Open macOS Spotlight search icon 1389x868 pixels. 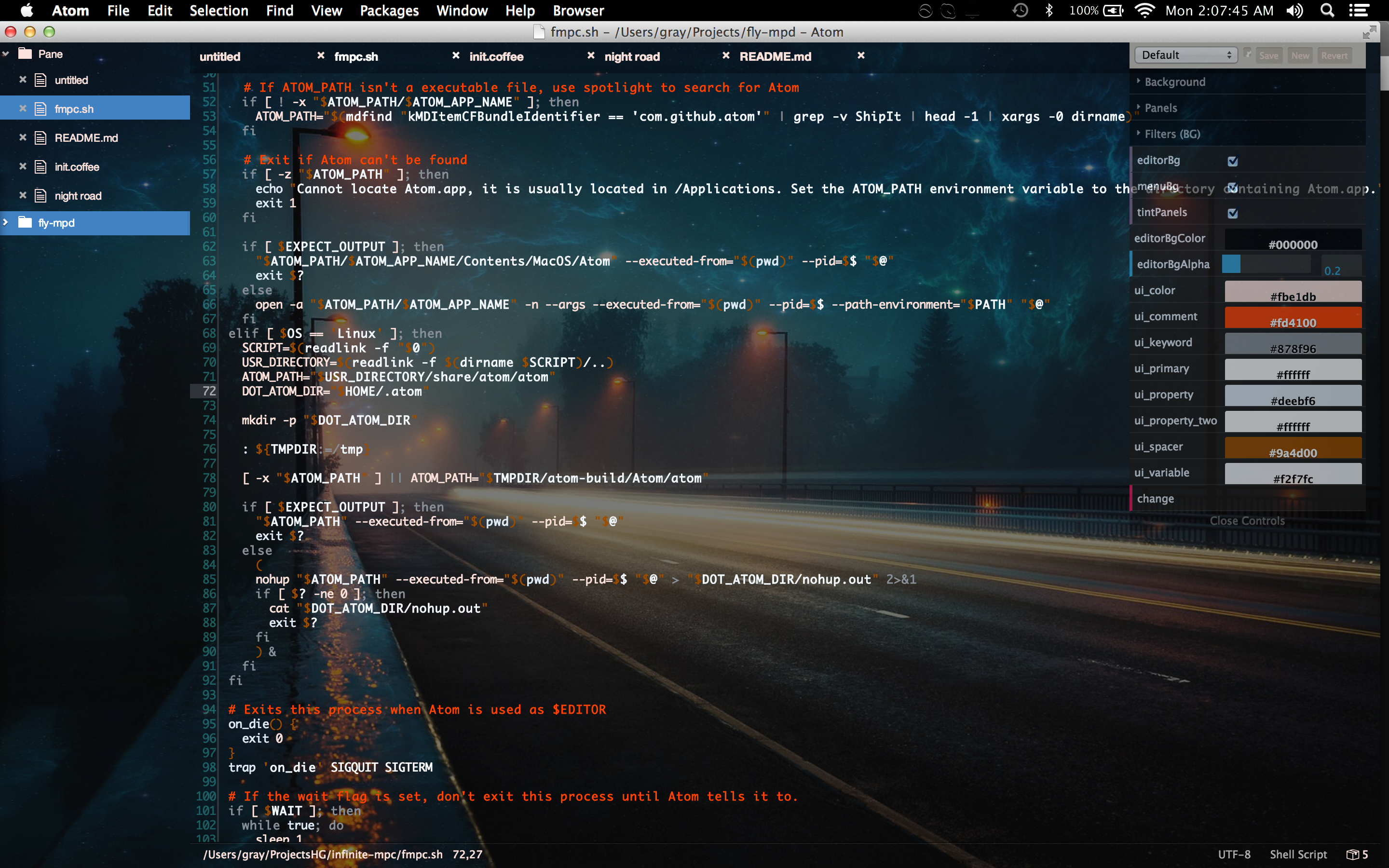(x=1327, y=10)
